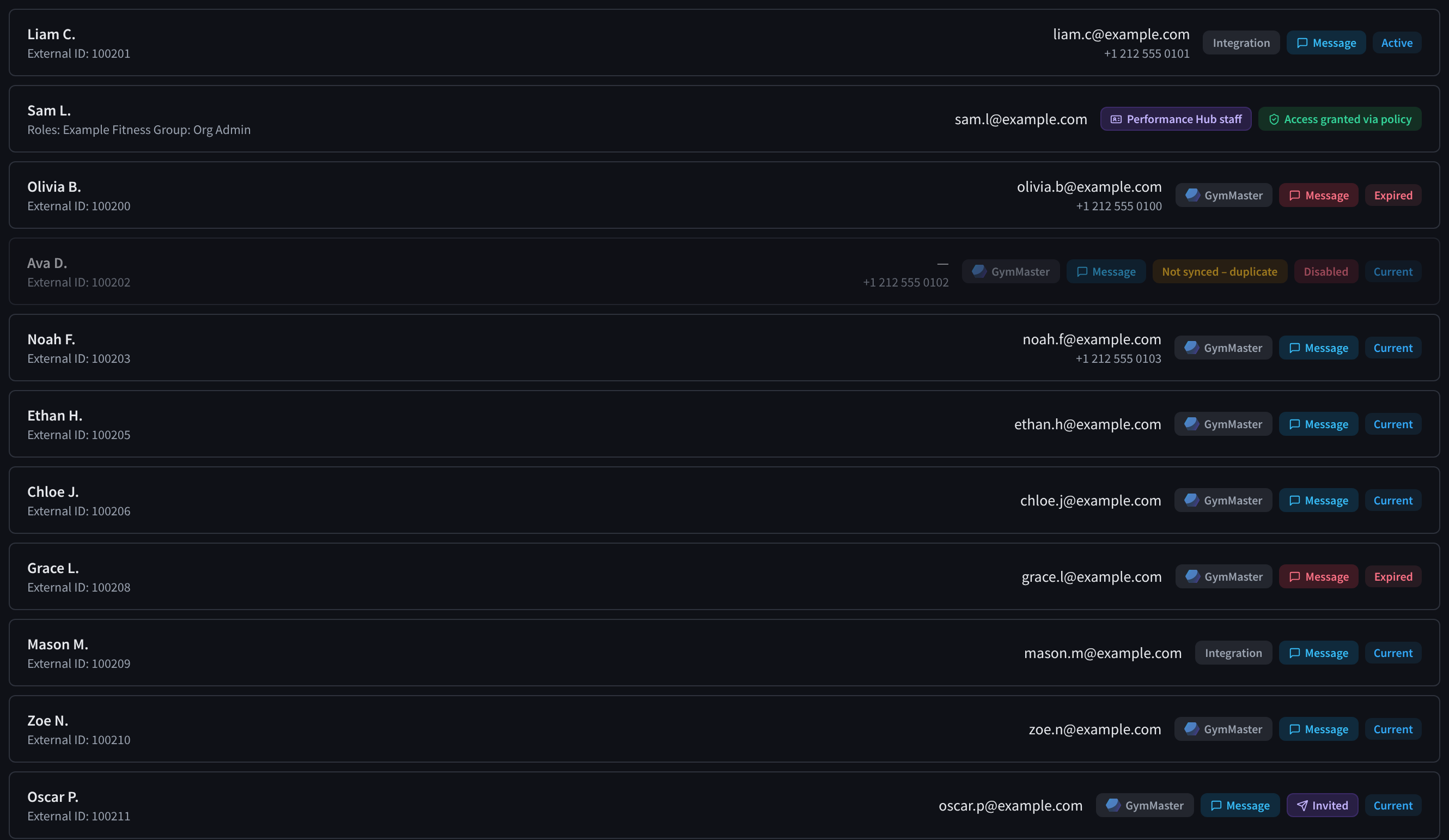The image size is (1449, 840).
Task: Click GymMaster logo icon in Ethan H. row
Action: point(1191,424)
